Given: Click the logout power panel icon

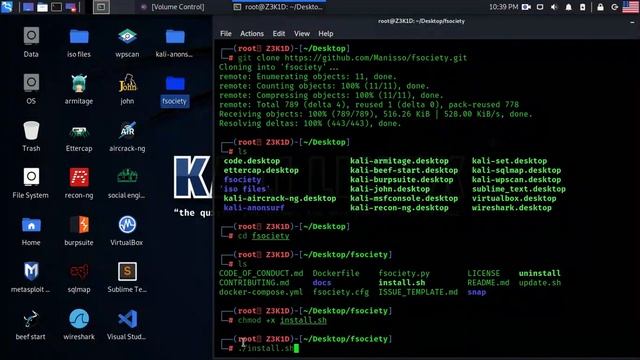Looking at the screenshot, I should 614,7.
